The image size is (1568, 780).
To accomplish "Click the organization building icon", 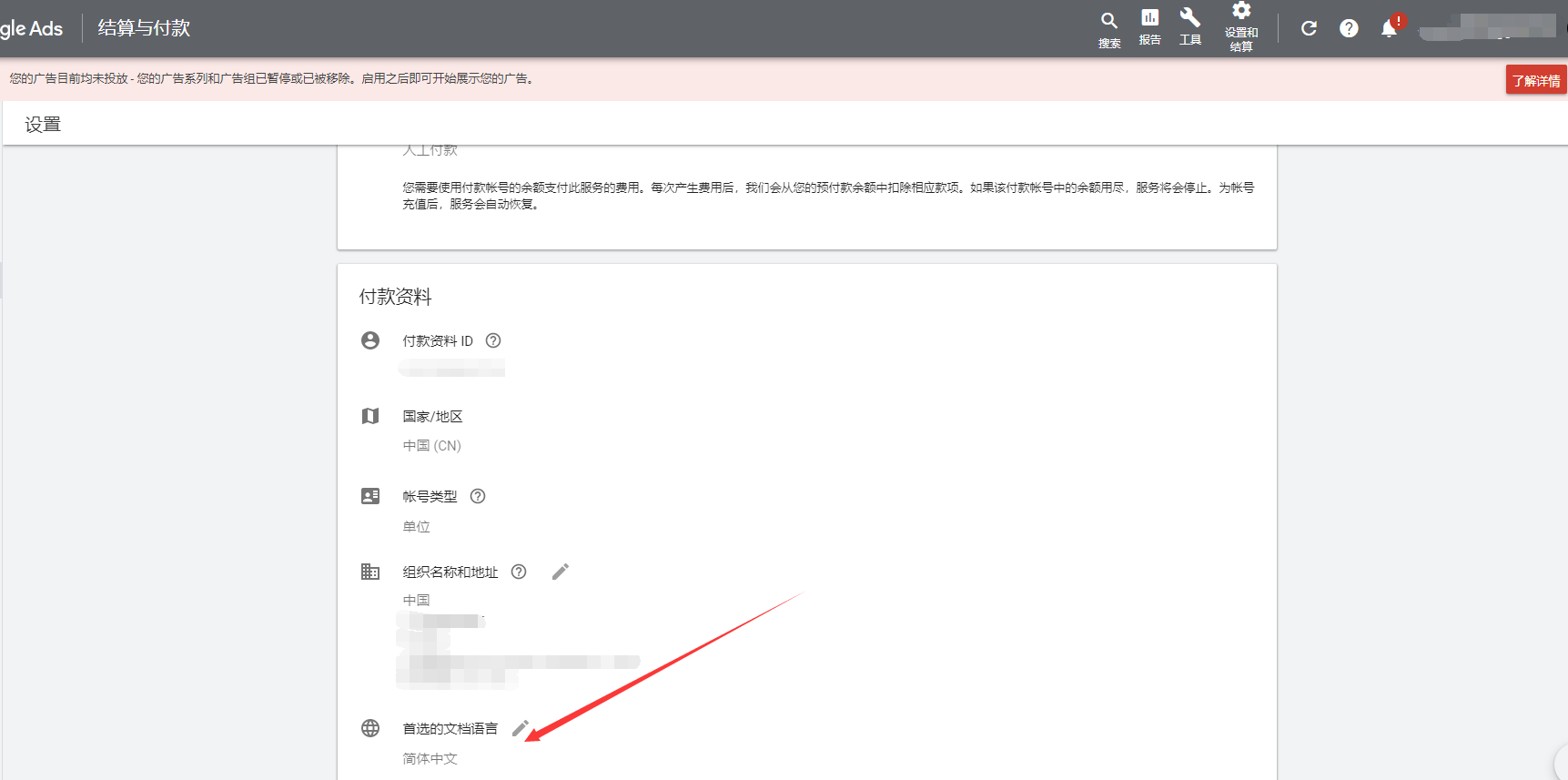I will pos(370,572).
